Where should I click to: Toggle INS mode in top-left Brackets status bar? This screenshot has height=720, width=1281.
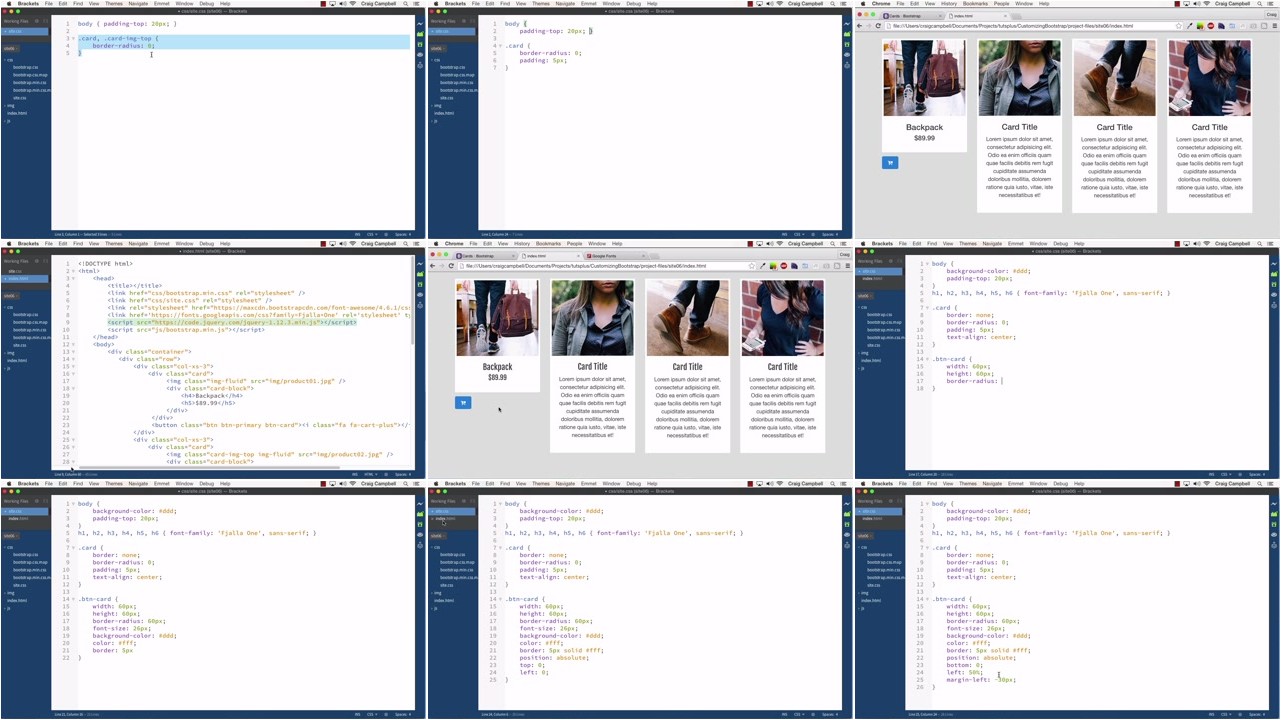coord(357,235)
